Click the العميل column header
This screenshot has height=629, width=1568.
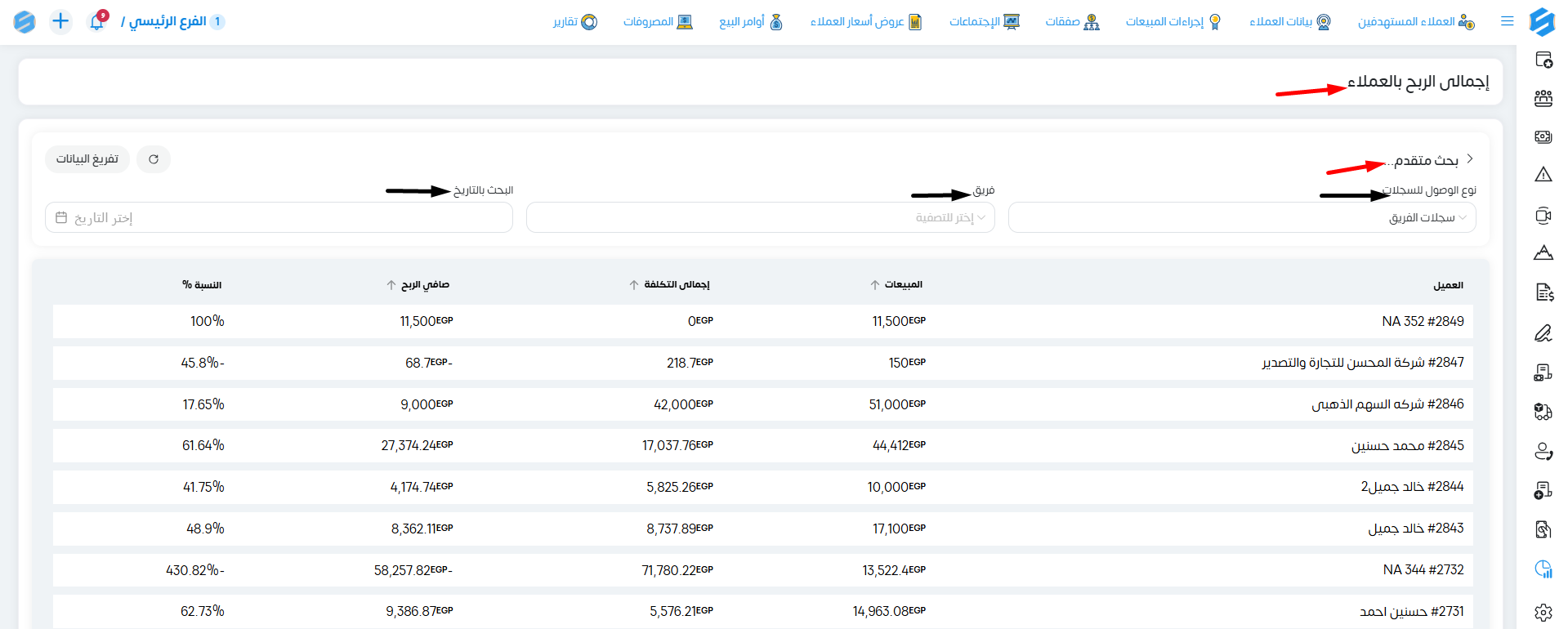1448,285
